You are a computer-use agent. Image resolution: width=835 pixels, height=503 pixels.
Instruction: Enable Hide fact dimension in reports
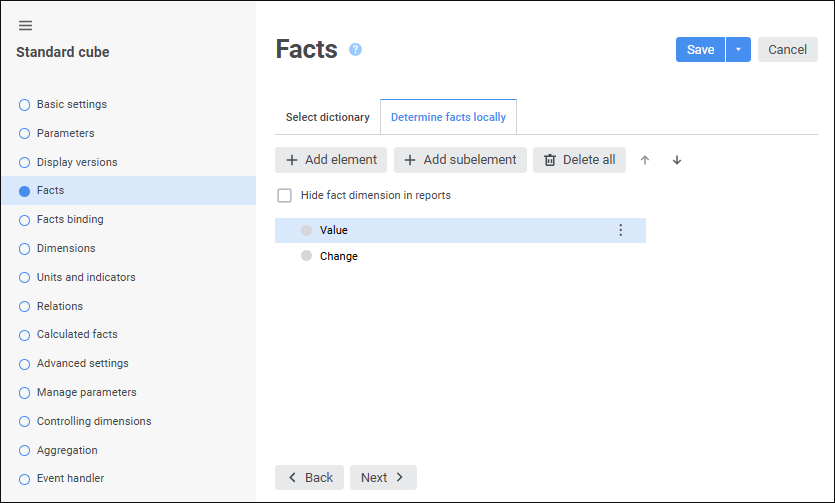(285, 196)
